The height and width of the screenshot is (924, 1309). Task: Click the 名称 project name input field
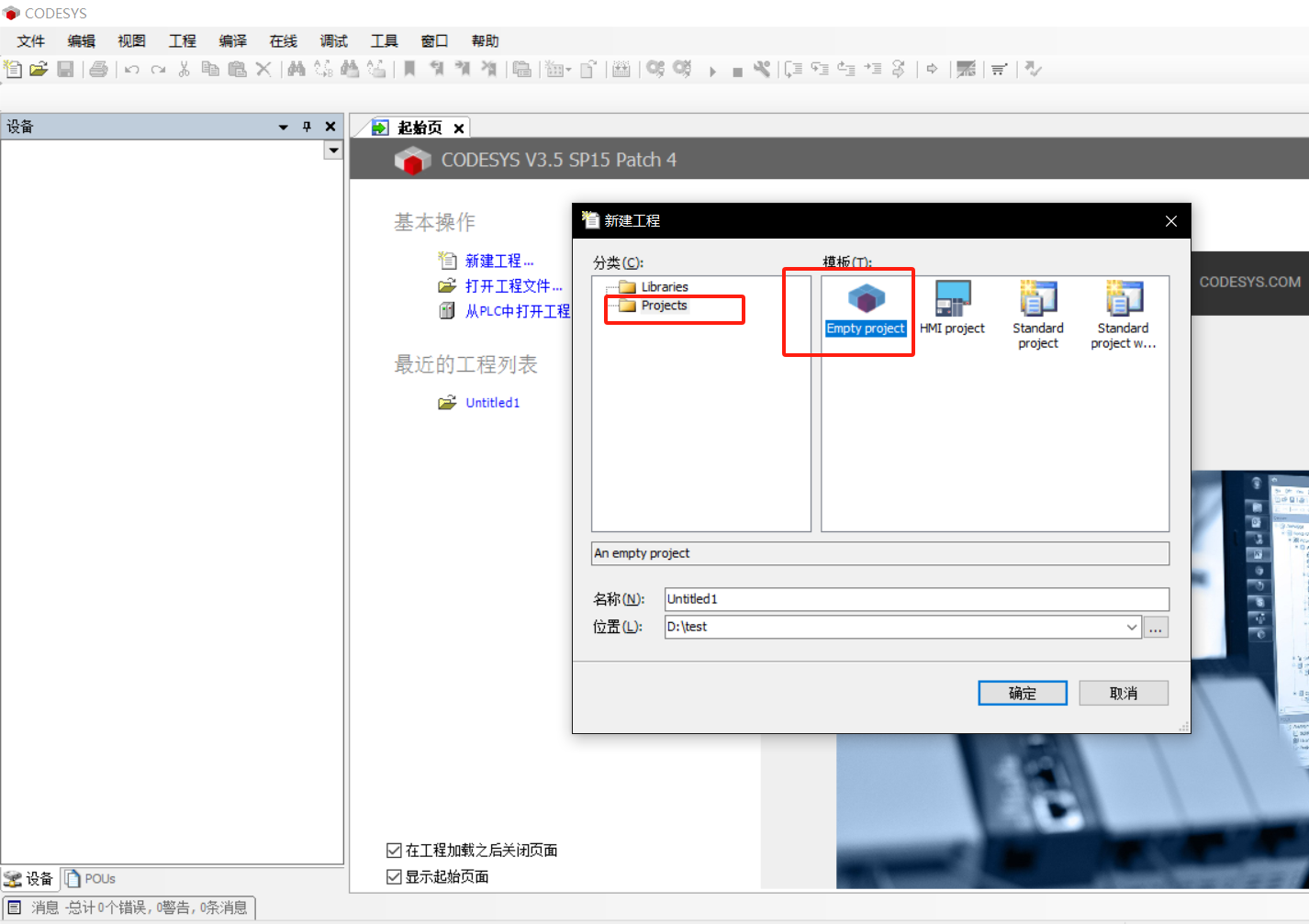[916, 599]
